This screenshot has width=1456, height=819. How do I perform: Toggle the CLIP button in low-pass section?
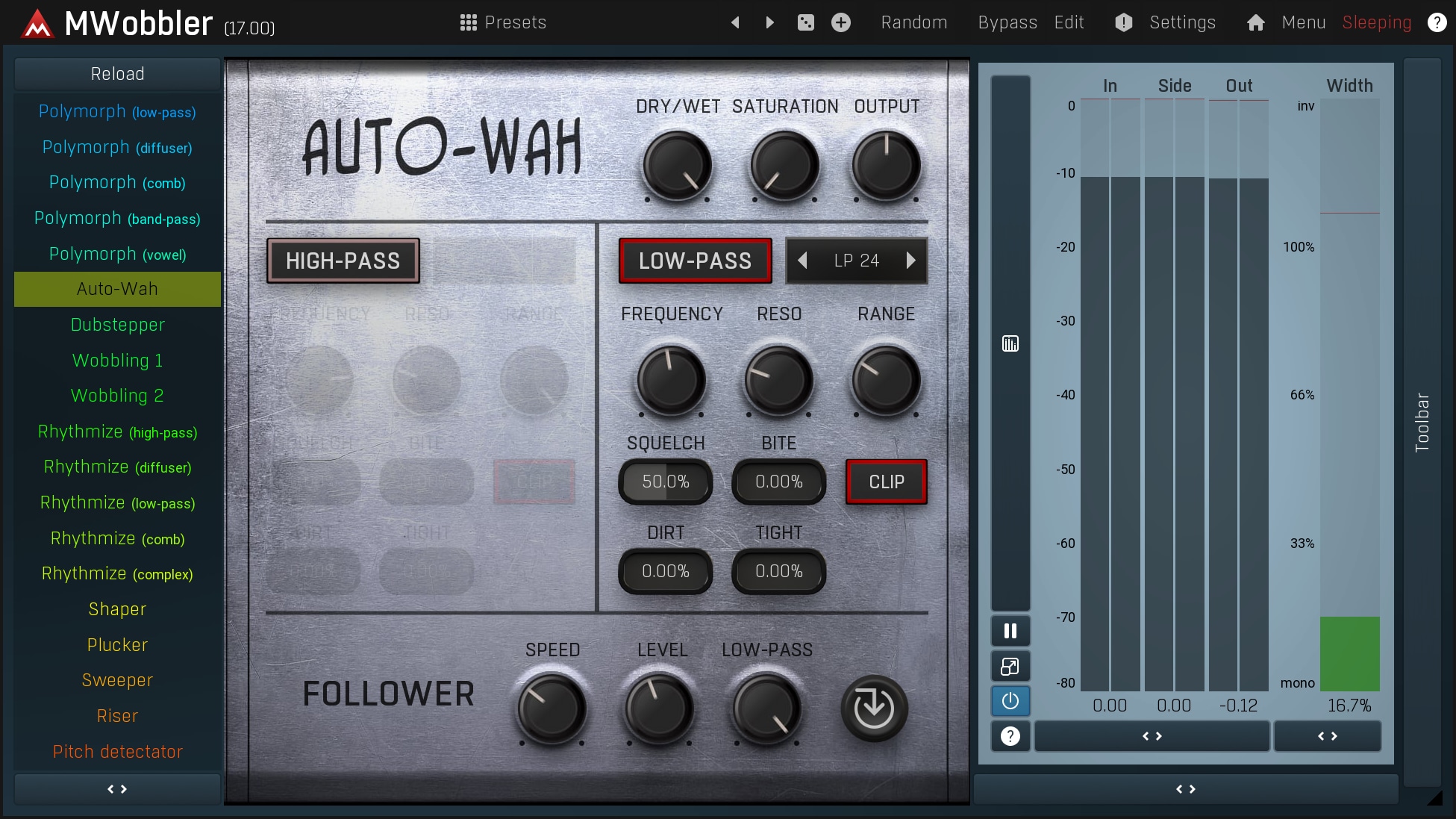point(886,482)
